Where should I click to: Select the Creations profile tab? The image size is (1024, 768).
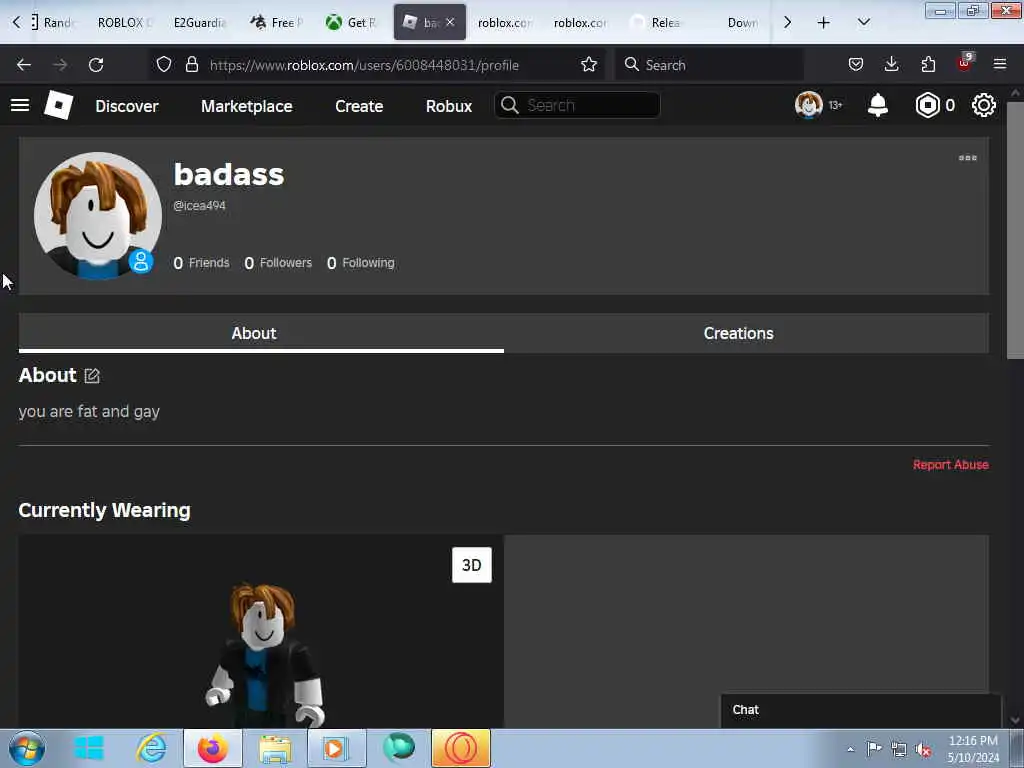(x=746, y=333)
